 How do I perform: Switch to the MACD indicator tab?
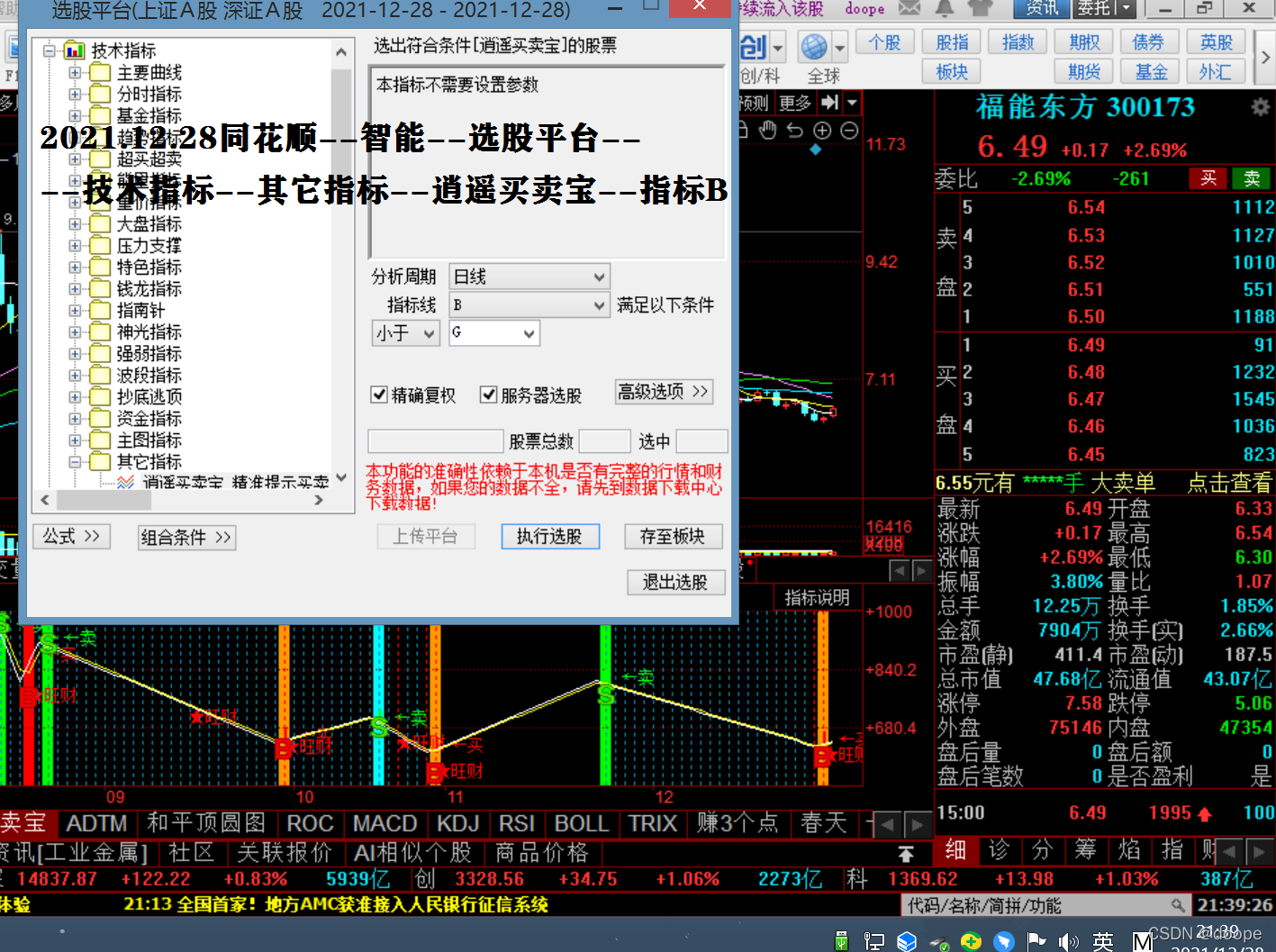[385, 823]
